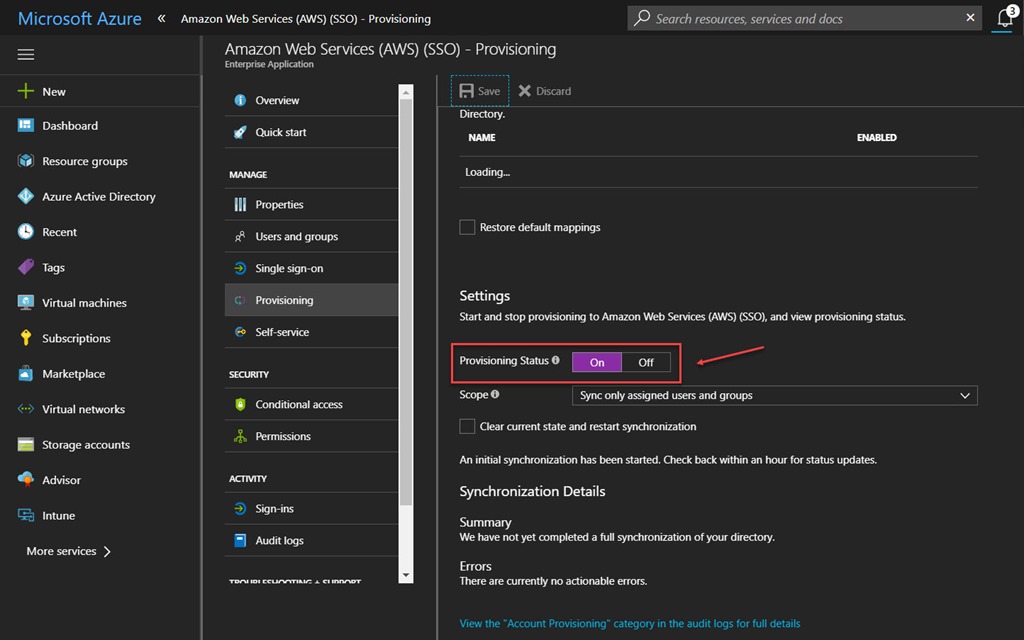Click the Discard button
The width and height of the screenshot is (1024, 640).
[x=545, y=91]
